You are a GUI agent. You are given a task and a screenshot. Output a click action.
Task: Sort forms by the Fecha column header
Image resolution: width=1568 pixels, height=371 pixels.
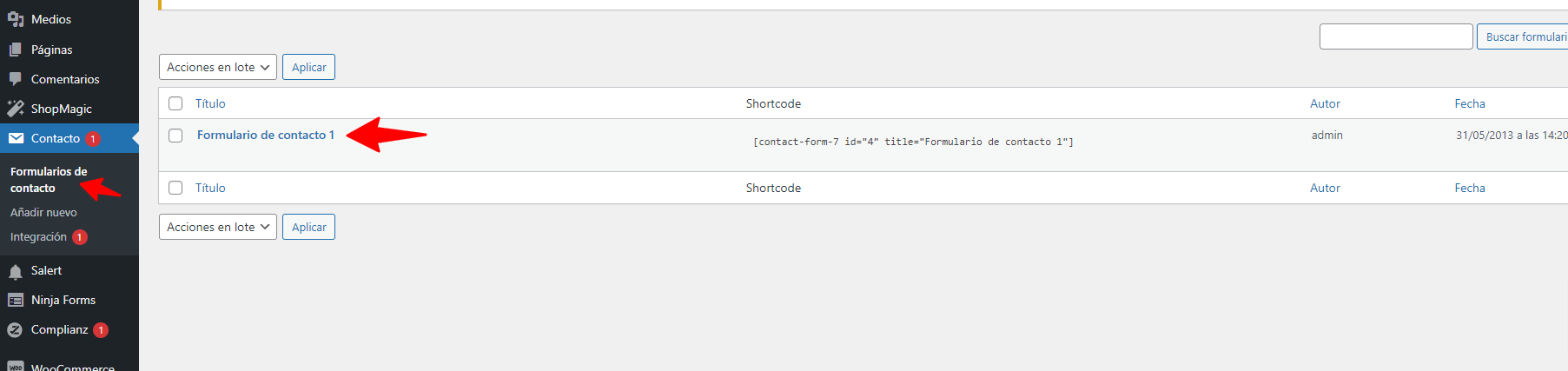[x=1470, y=103]
